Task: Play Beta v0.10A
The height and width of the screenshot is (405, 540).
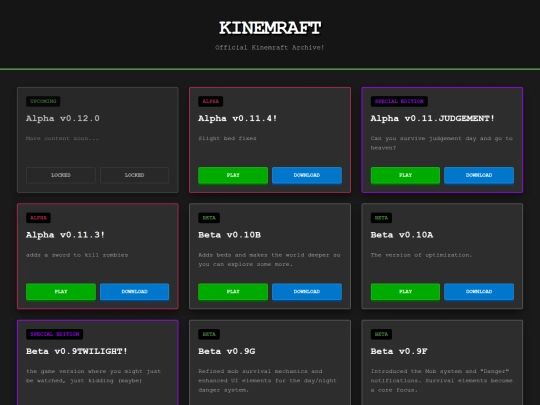Action: click(x=405, y=292)
